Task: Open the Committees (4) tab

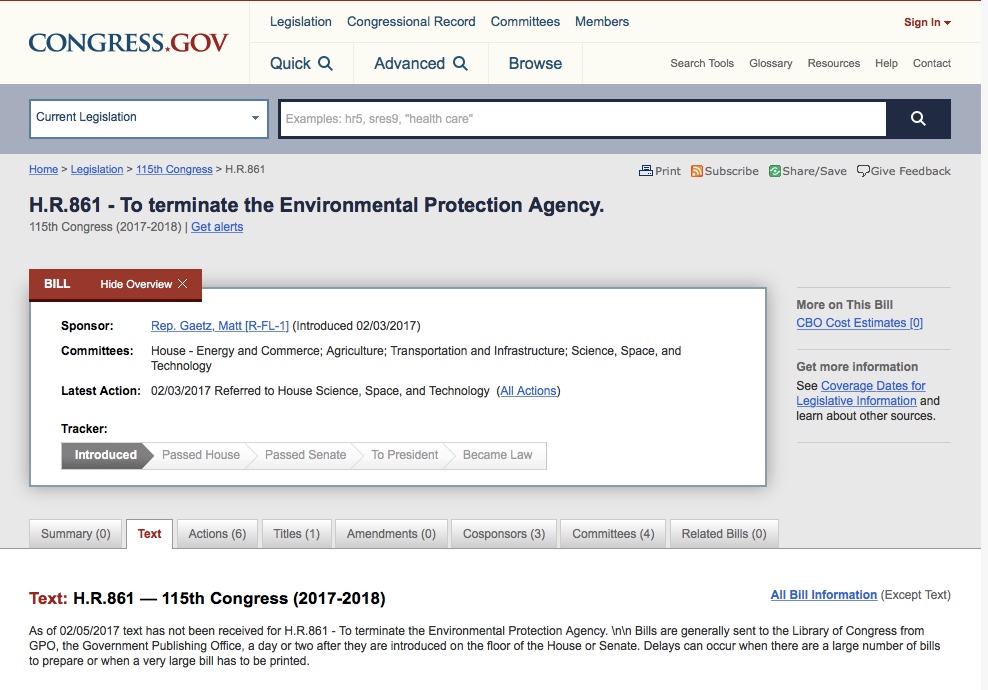Action: [x=613, y=534]
